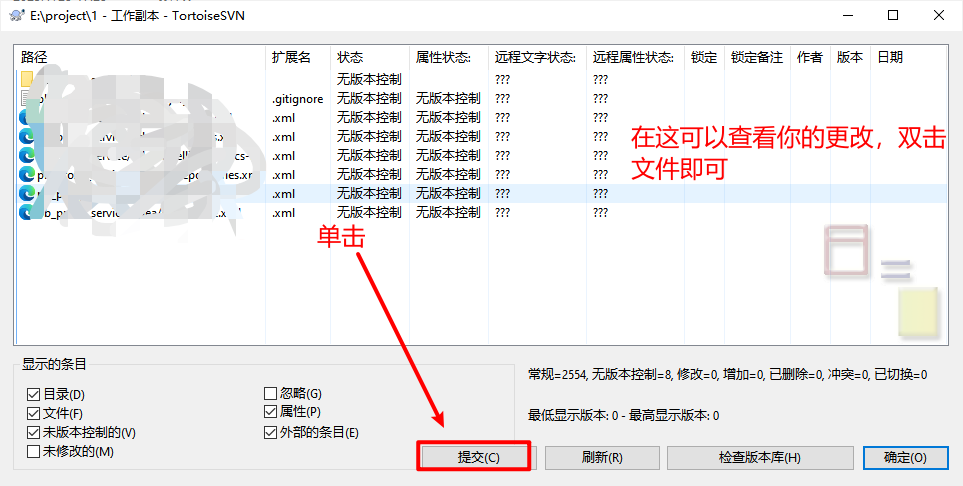Viewport: 963px width, 486px height.
Task: Toggle the 属性(P) checkbox
Action: pos(270,412)
